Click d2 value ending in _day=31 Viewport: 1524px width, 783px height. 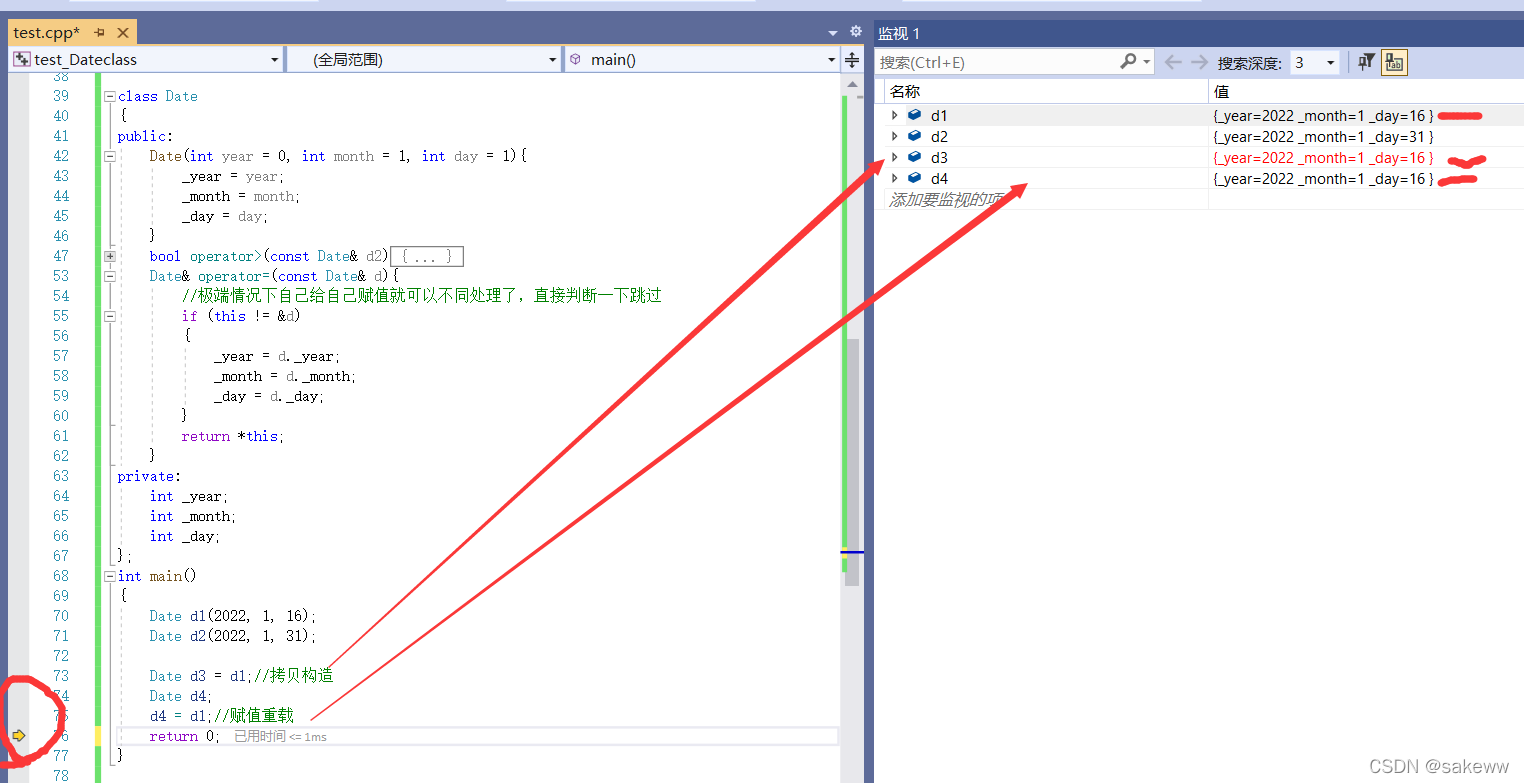pos(1323,137)
